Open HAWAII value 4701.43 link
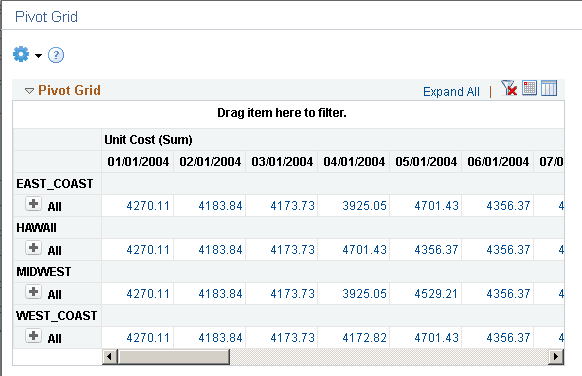The height and width of the screenshot is (376, 582). pos(364,250)
